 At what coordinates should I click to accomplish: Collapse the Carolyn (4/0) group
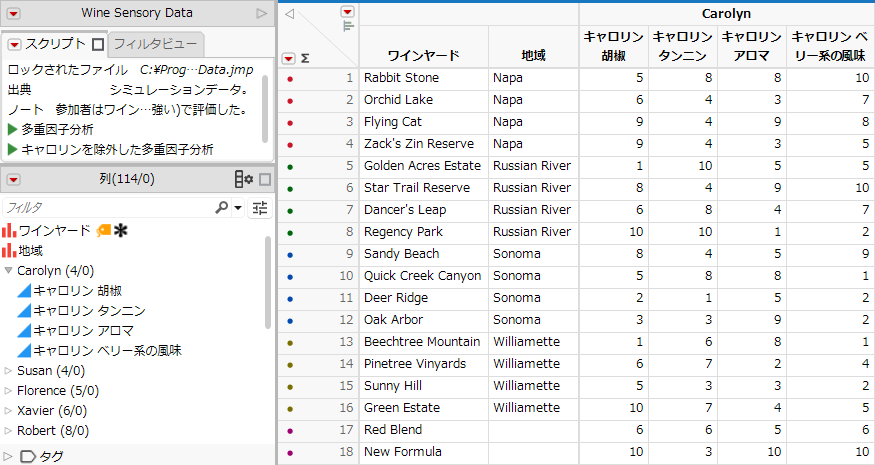(x=8, y=271)
